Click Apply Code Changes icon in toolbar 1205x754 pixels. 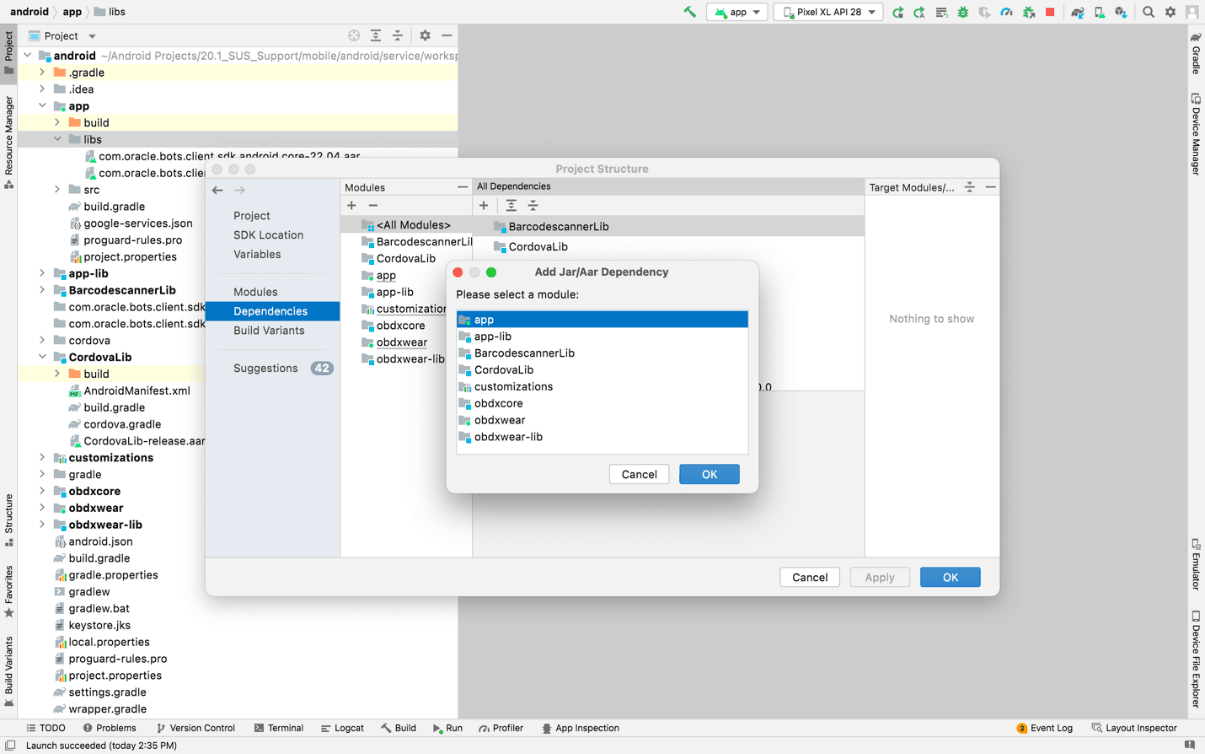941,12
